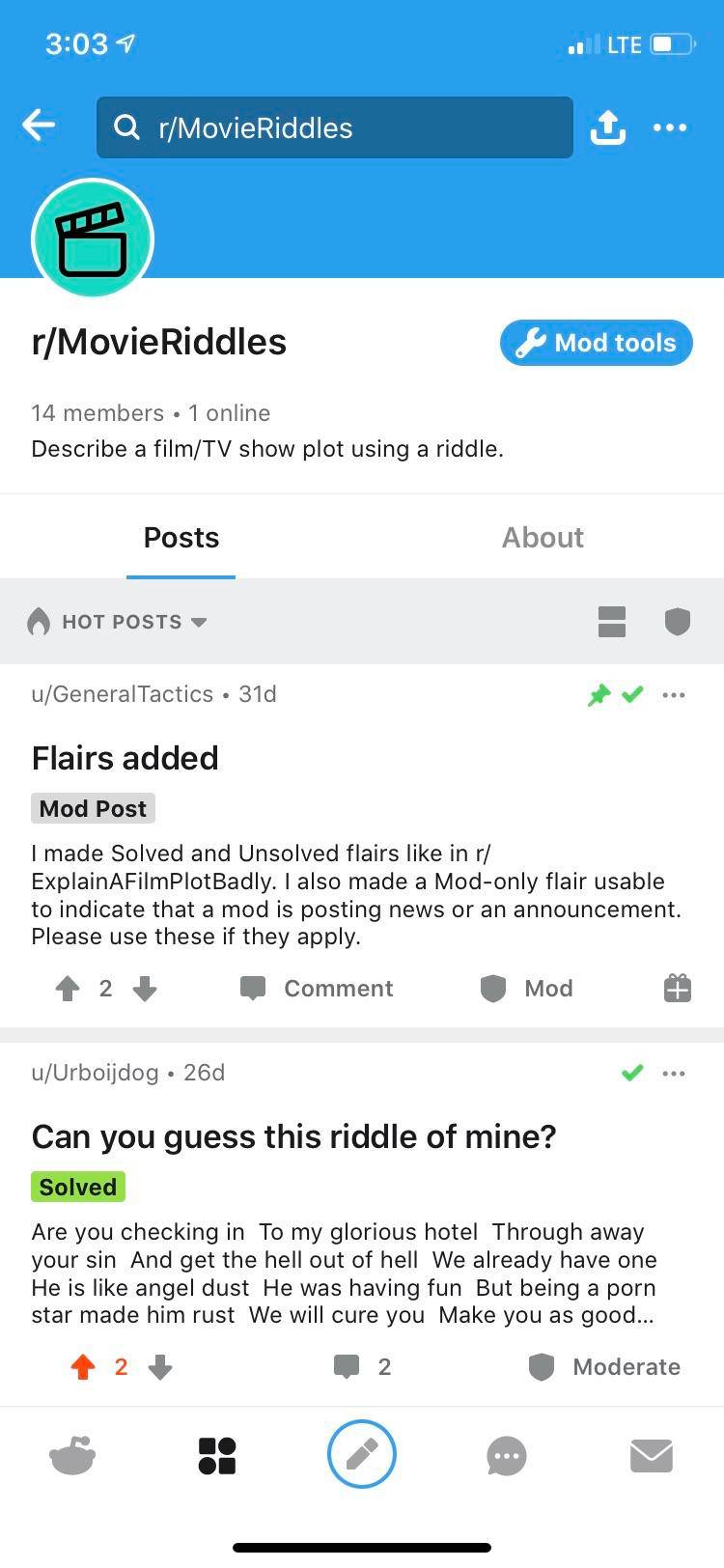Image resolution: width=724 pixels, height=1568 pixels.
Task: Tap the green approved checkmark on Urboijdog's post
Action: coord(632,1073)
